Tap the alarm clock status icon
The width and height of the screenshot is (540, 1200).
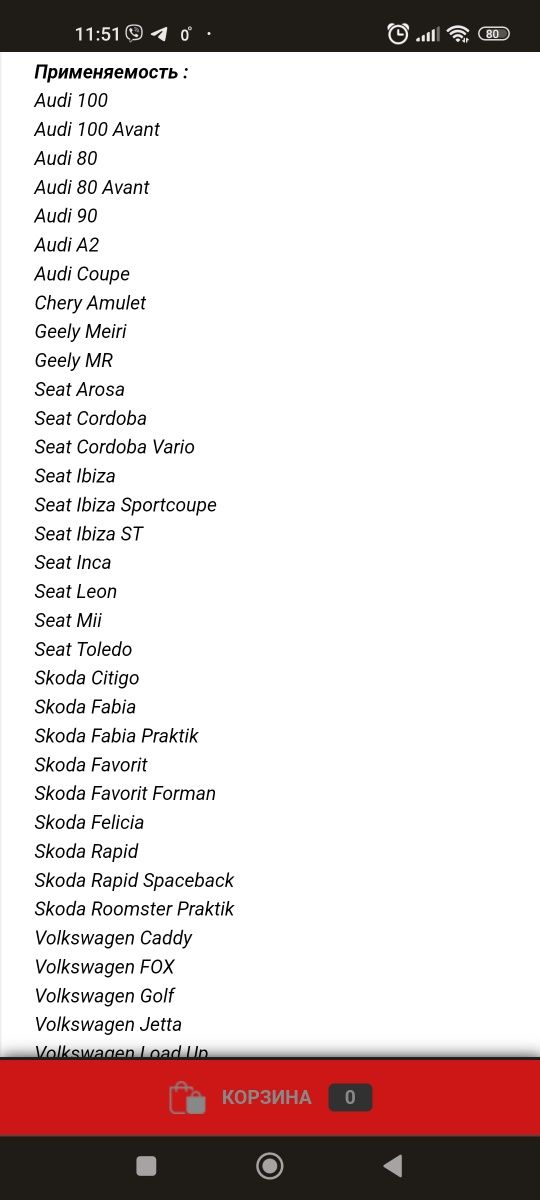point(398,33)
